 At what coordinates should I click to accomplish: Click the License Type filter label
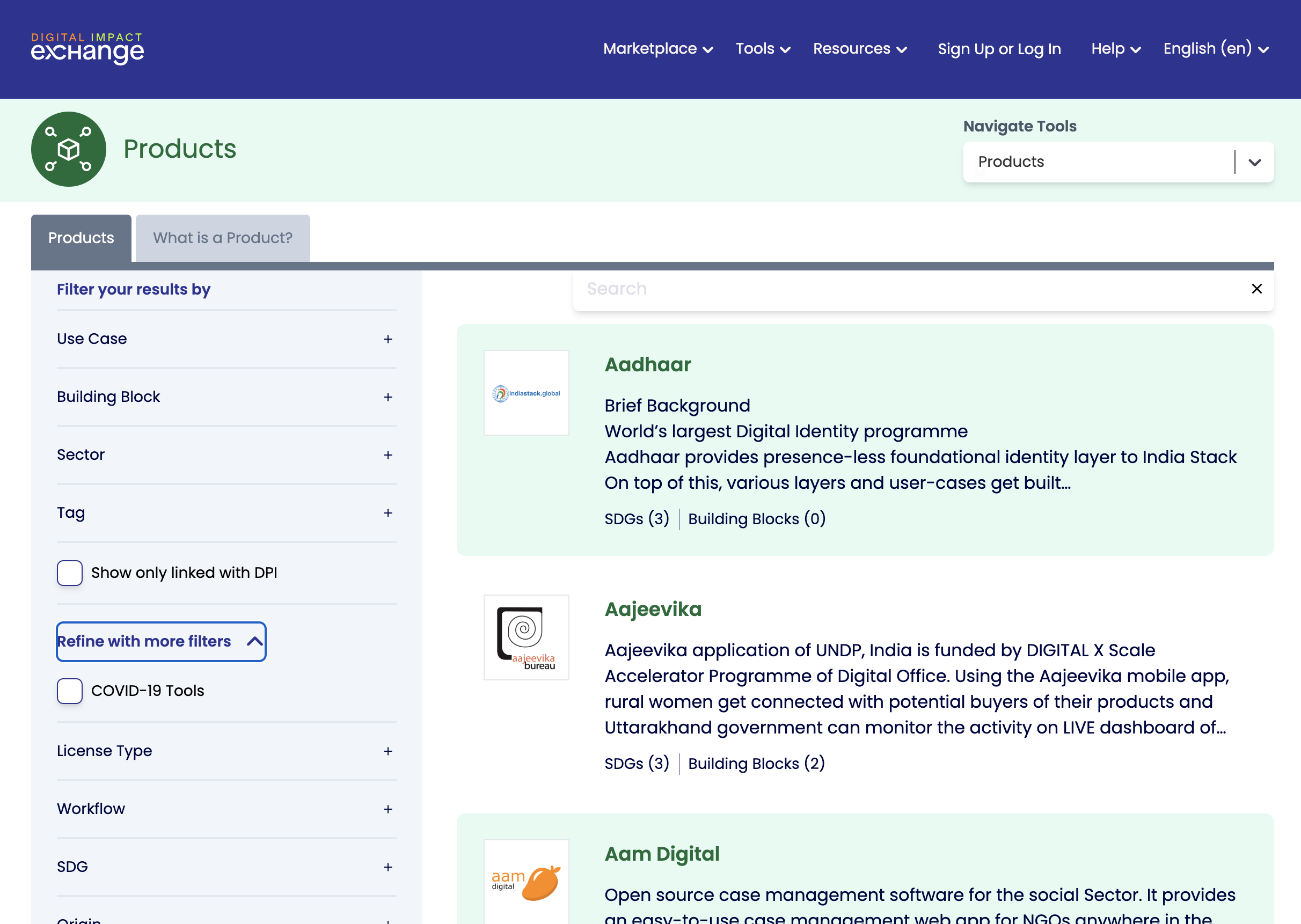coord(104,751)
